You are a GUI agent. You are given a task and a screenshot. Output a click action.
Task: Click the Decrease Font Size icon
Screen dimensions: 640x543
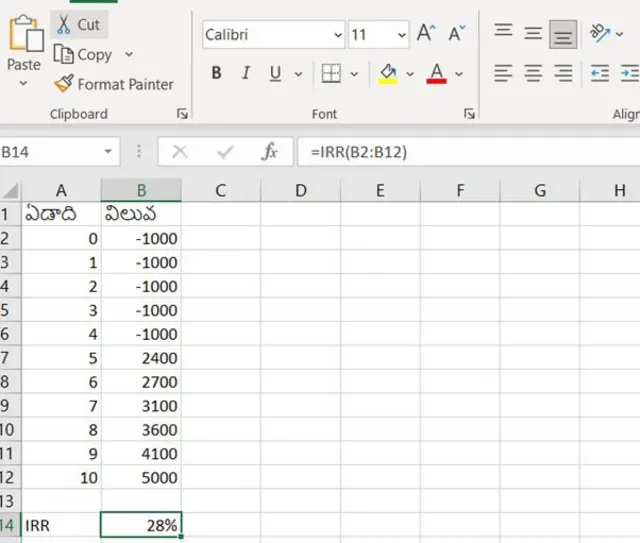pos(457,34)
